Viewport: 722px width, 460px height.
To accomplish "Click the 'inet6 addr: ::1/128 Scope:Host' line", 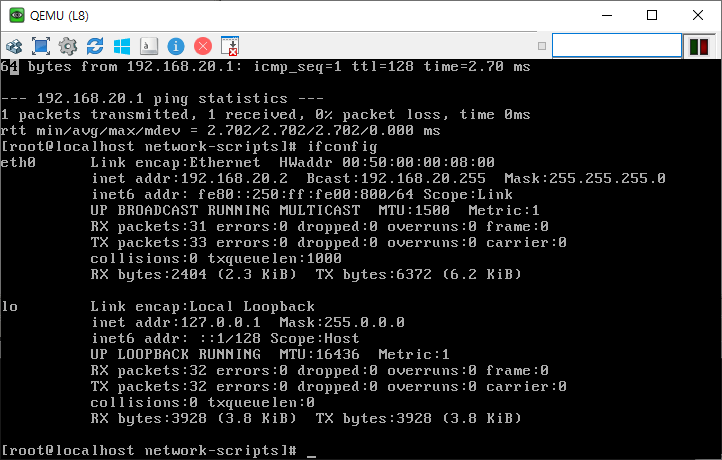I will coord(225,338).
